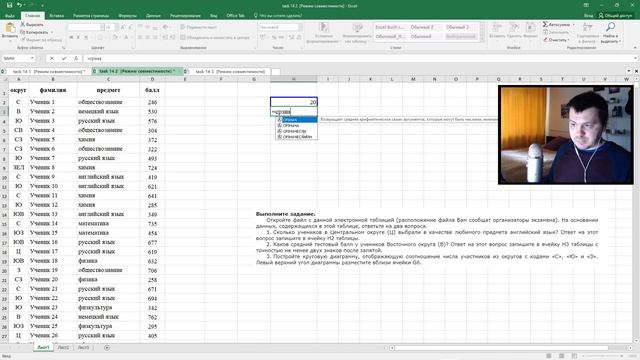Confirm formula entry with checkmark icon
Screen dimensions: 640x360
pyautogui.click(x=64, y=58)
